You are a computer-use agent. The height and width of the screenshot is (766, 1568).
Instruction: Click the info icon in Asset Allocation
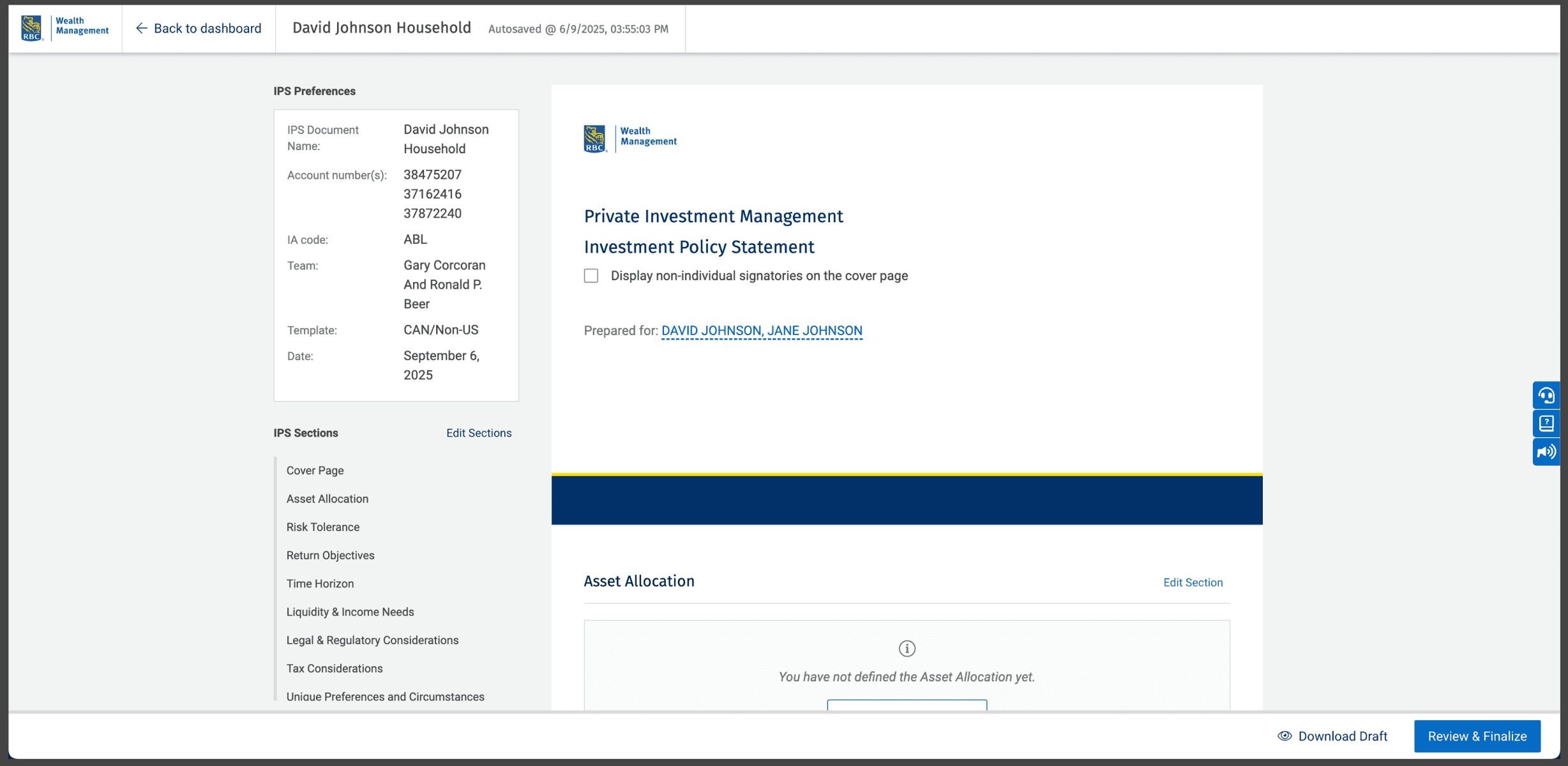[x=907, y=649]
